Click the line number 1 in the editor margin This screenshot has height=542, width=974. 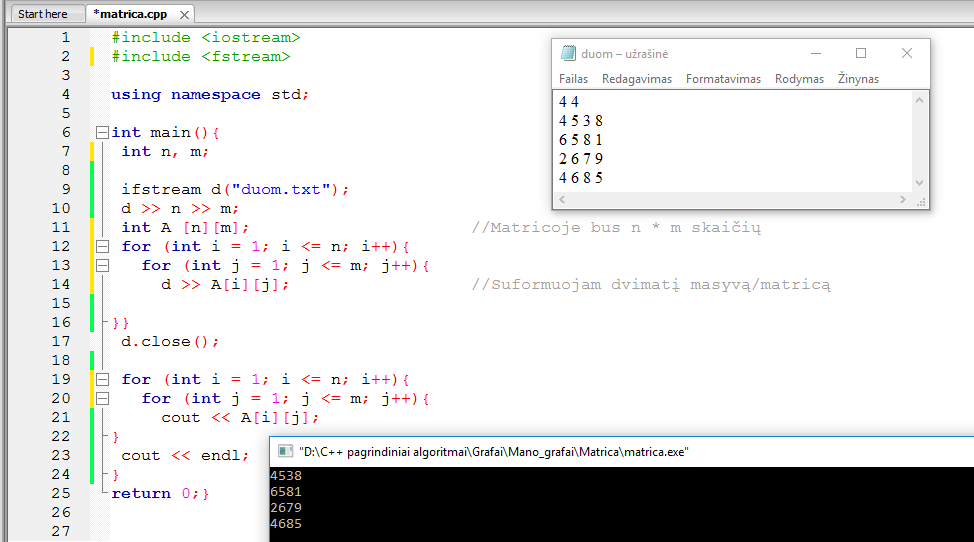coord(65,37)
